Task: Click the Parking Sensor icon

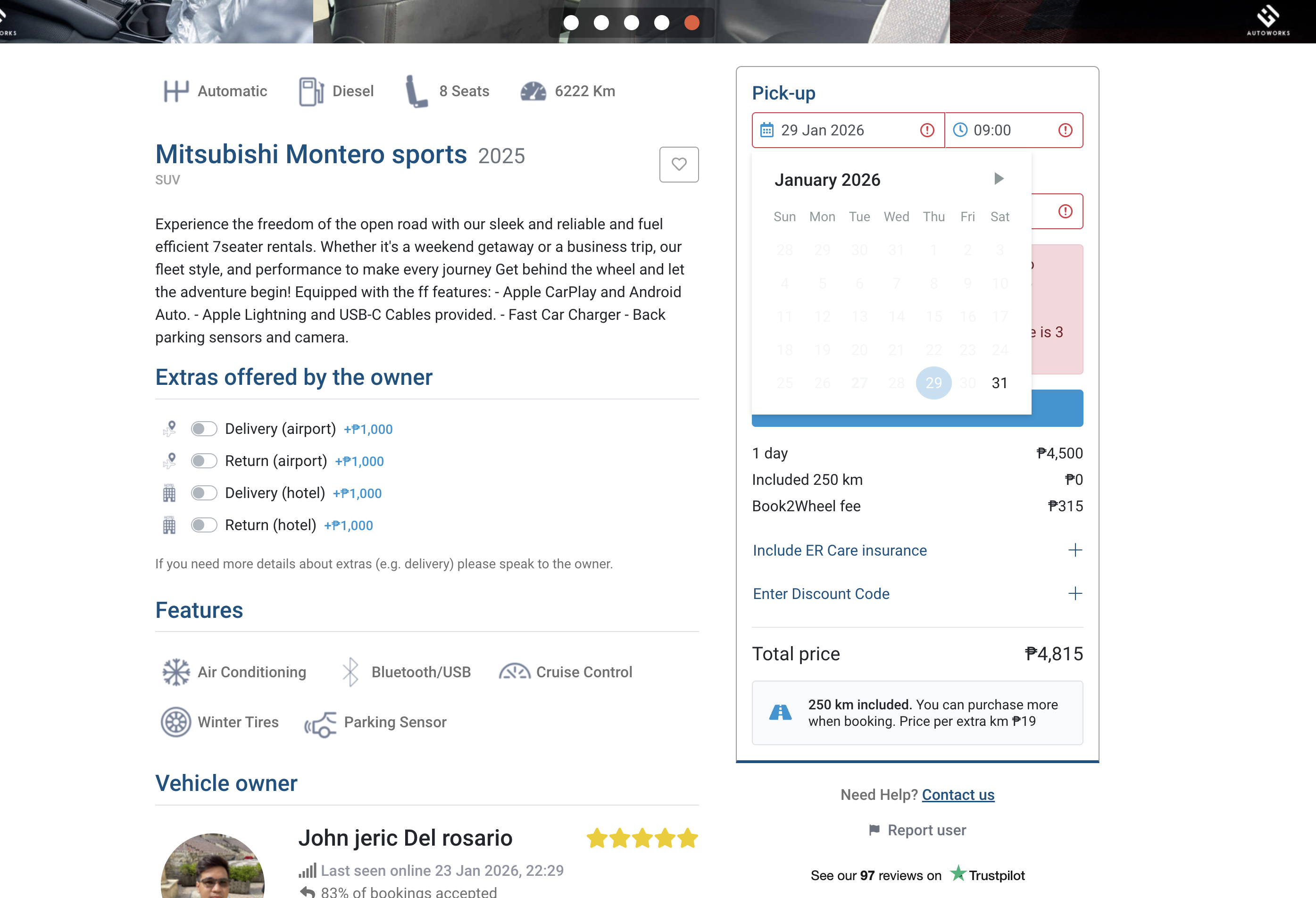Action: pyautogui.click(x=320, y=724)
